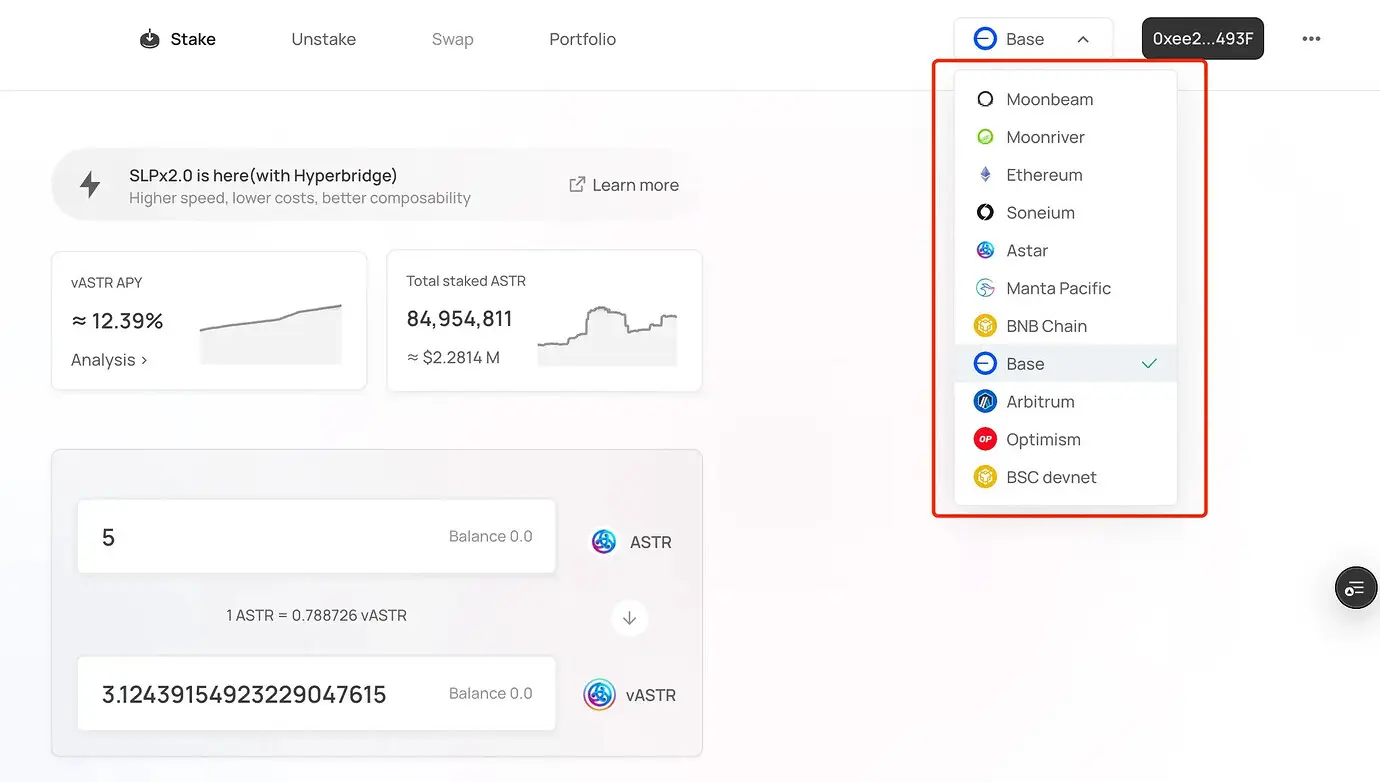Open the three-dot more menu
Image resolution: width=1380 pixels, height=782 pixels.
click(1311, 39)
